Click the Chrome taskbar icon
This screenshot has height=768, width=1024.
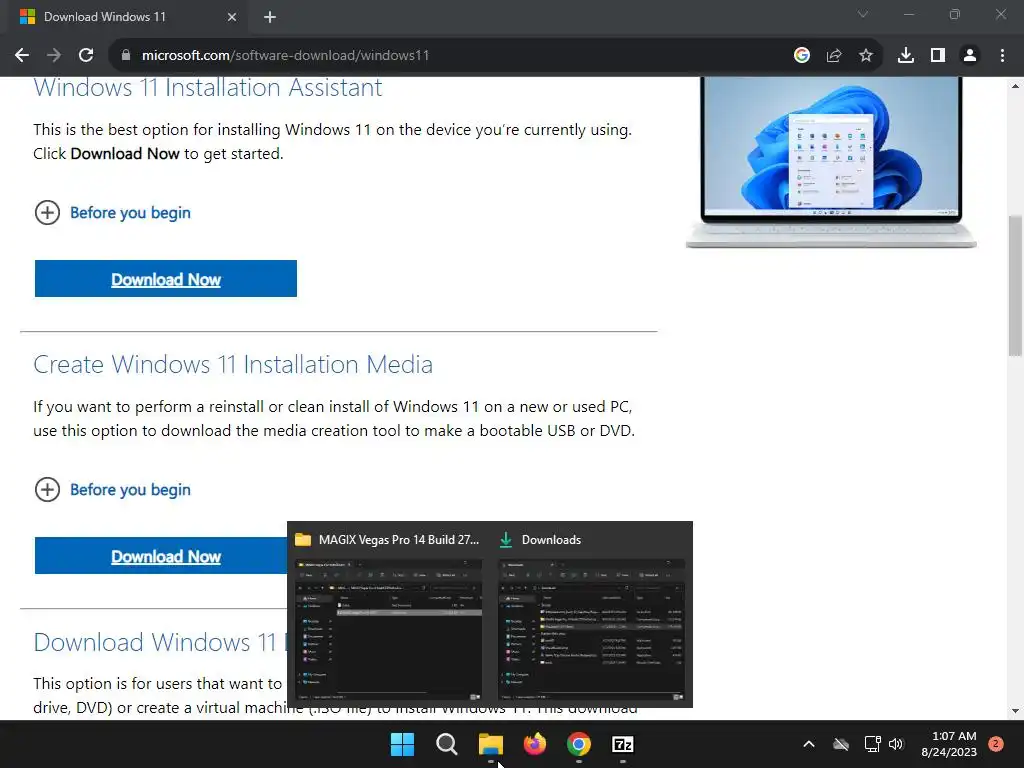tap(579, 744)
